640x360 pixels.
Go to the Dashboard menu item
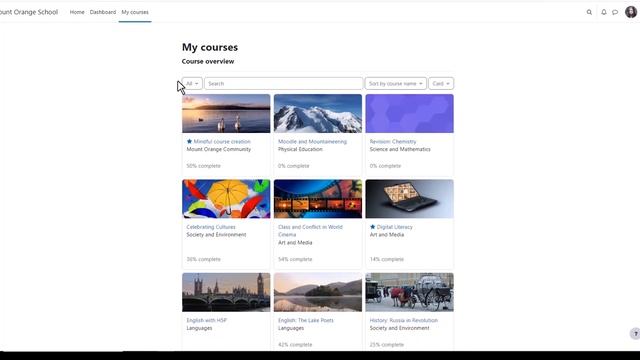click(x=103, y=12)
